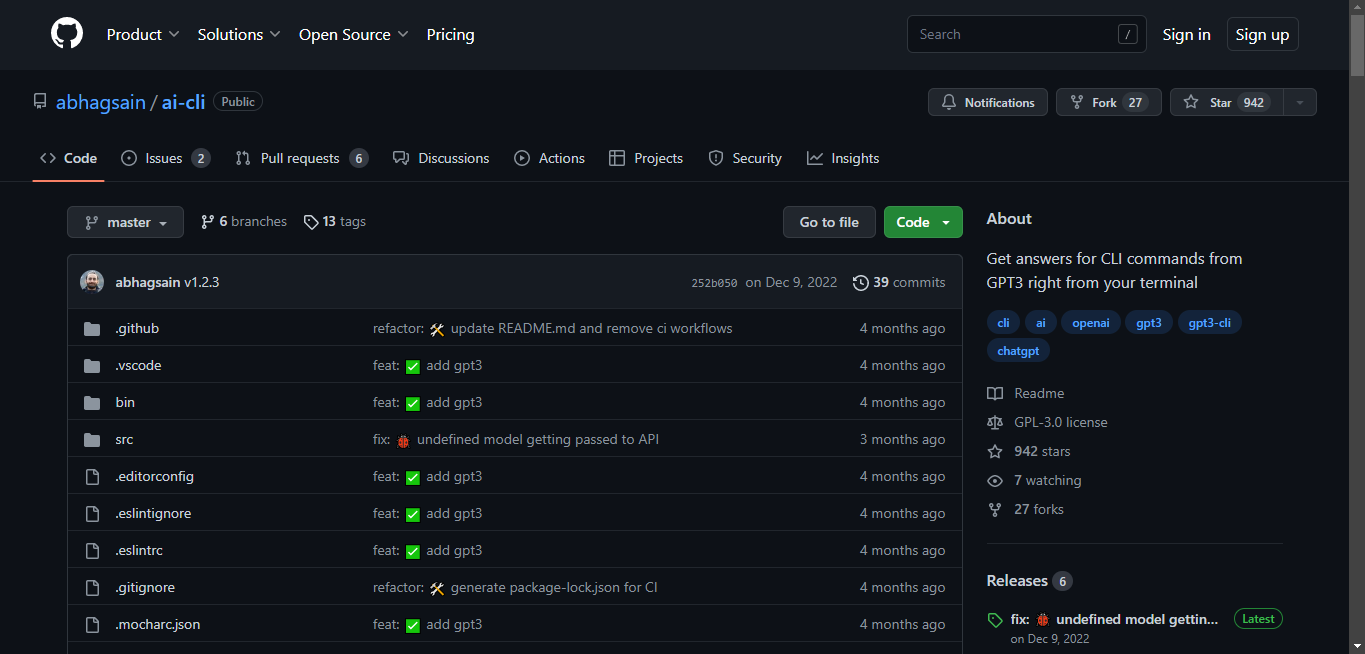Click the .eslintrc file icon
This screenshot has width=1365, height=654.
coord(93,551)
